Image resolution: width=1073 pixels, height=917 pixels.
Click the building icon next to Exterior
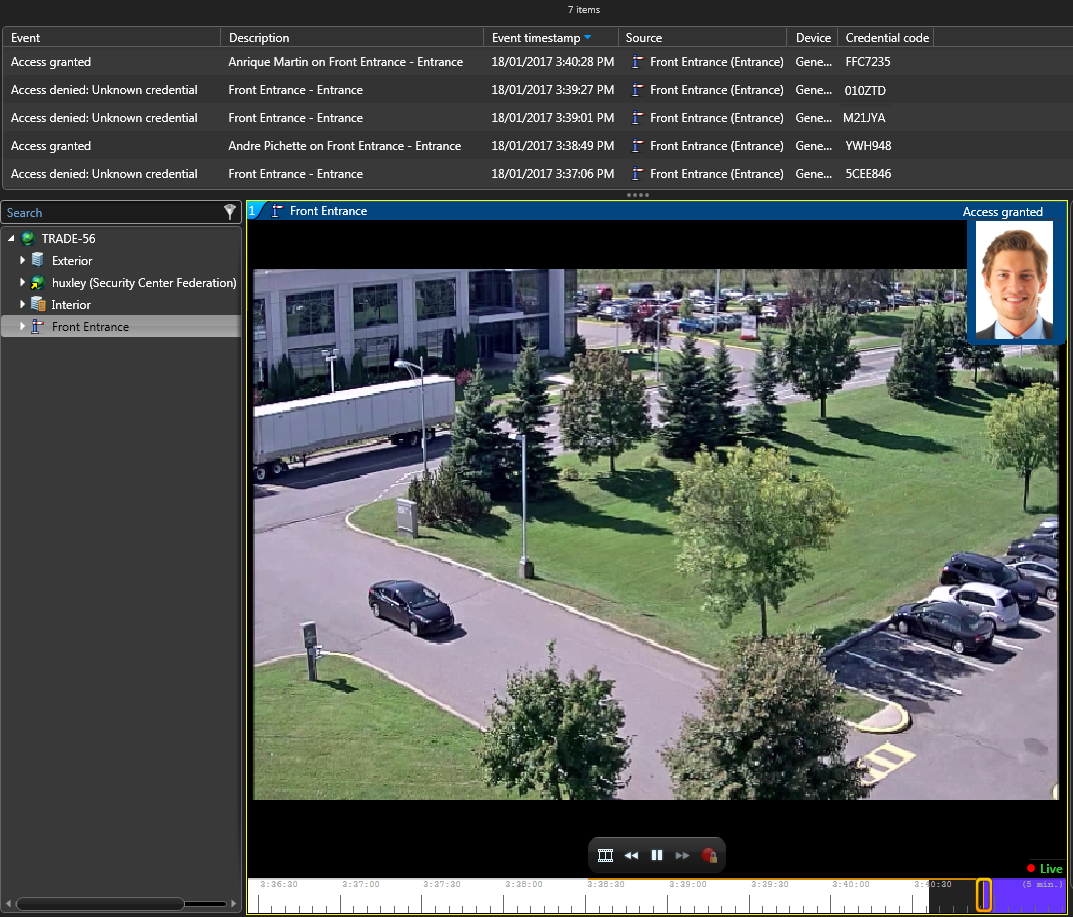pyautogui.click(x=38, y=260)
